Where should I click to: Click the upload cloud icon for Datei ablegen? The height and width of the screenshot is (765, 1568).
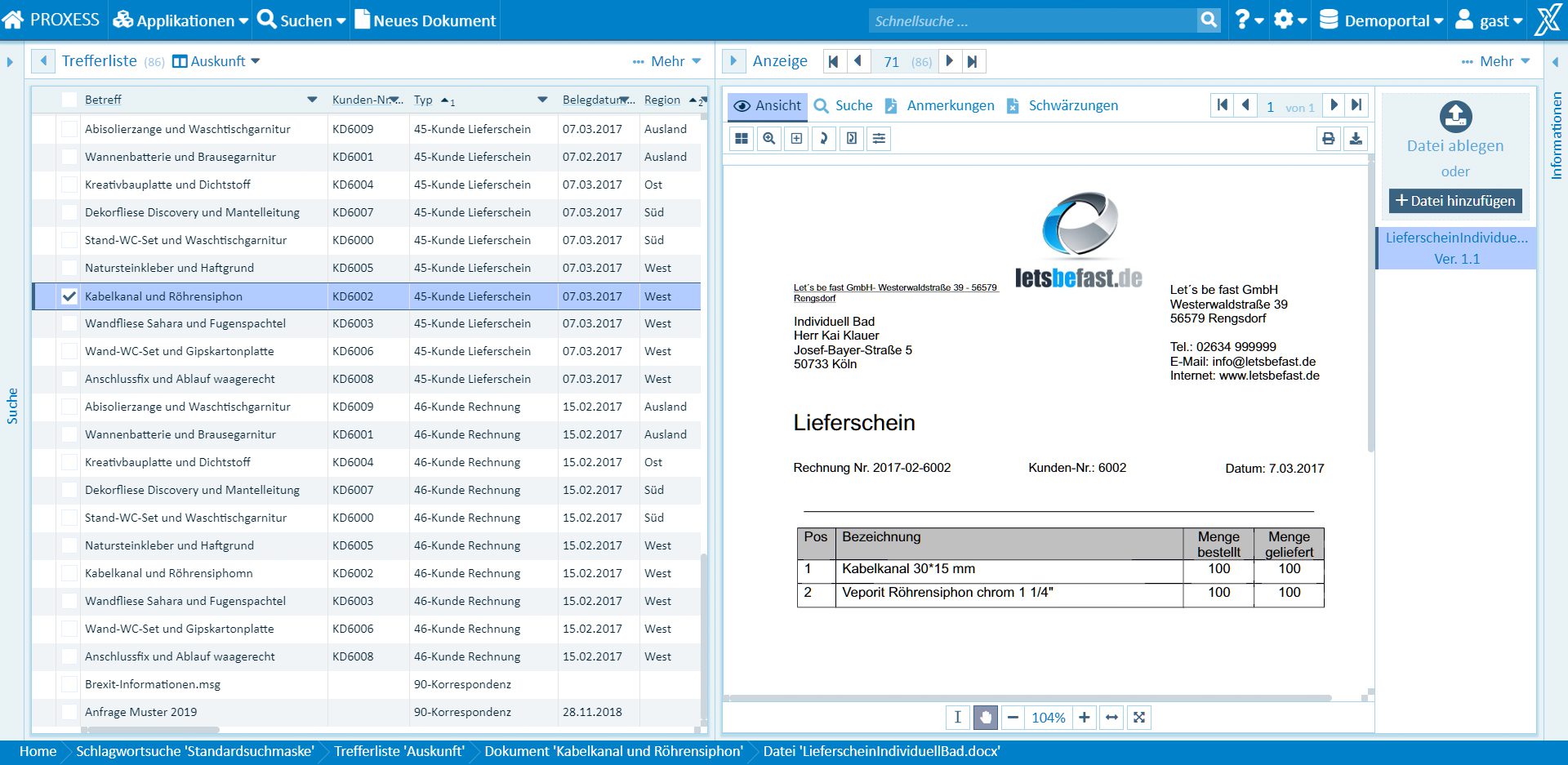[x=1455, y=117]
